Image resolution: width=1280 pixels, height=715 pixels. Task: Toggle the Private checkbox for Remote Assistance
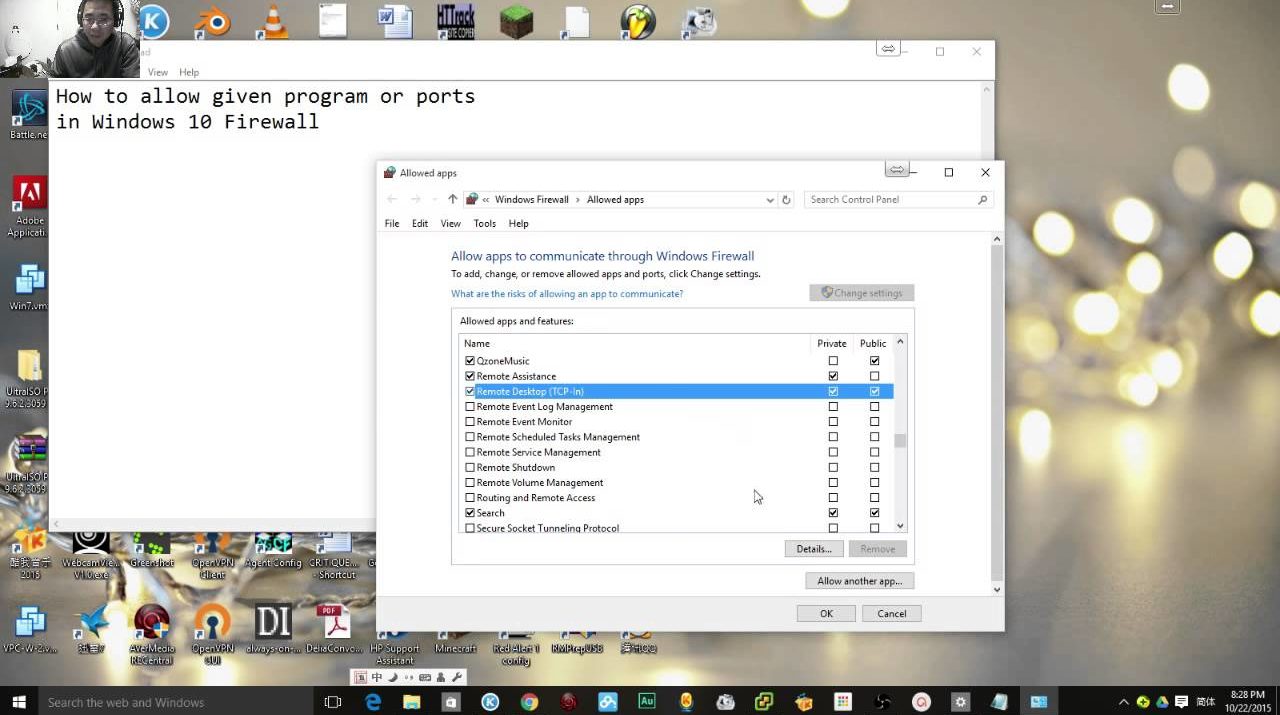click(x=833, y=376)
